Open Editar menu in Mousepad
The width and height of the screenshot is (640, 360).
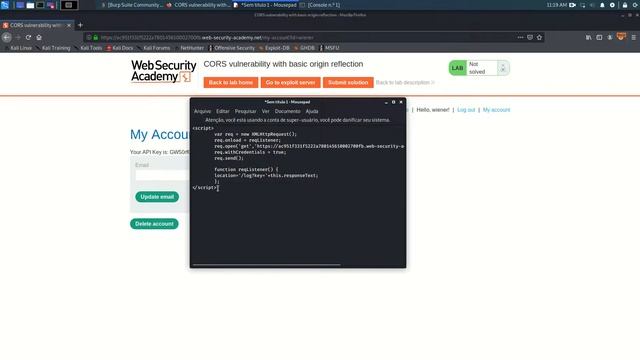[x=222, y=111]
